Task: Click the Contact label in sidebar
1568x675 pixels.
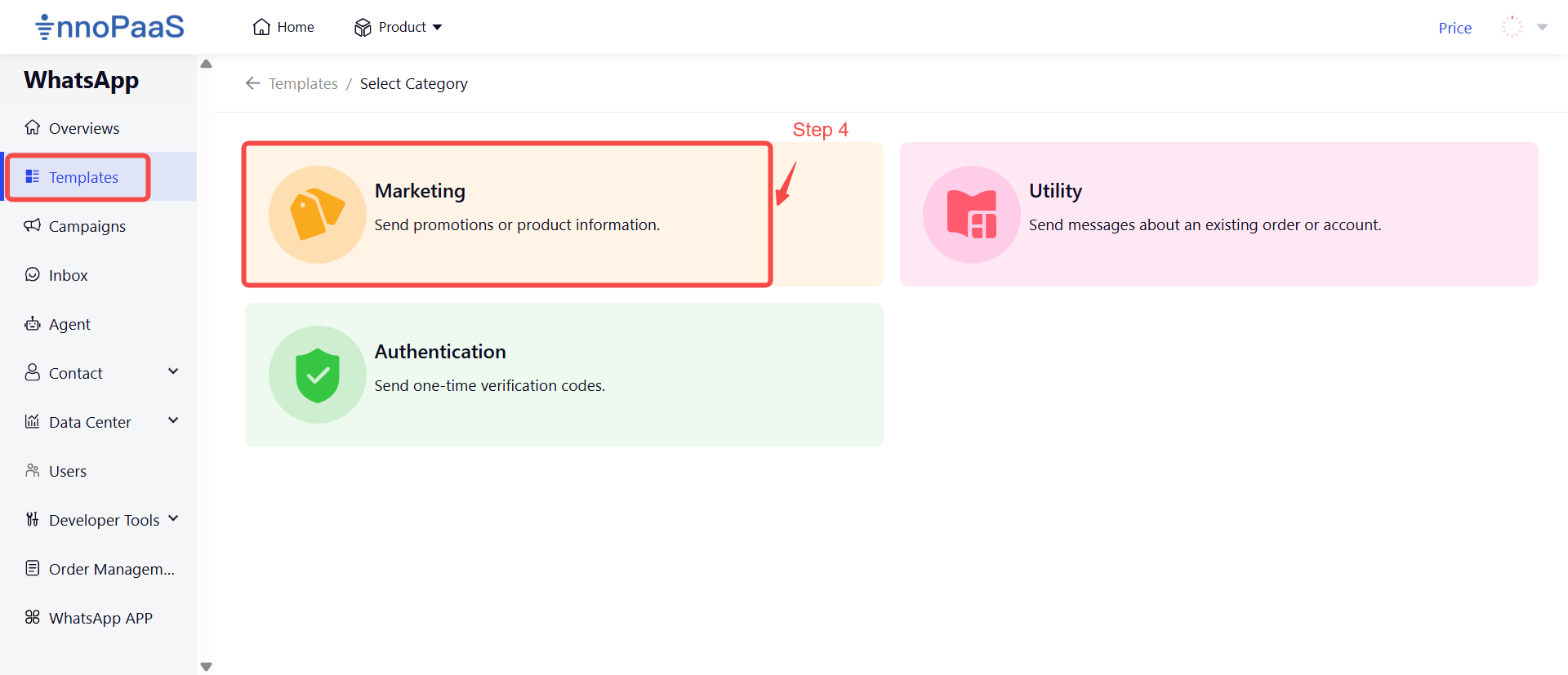Action: pos(76,373)
